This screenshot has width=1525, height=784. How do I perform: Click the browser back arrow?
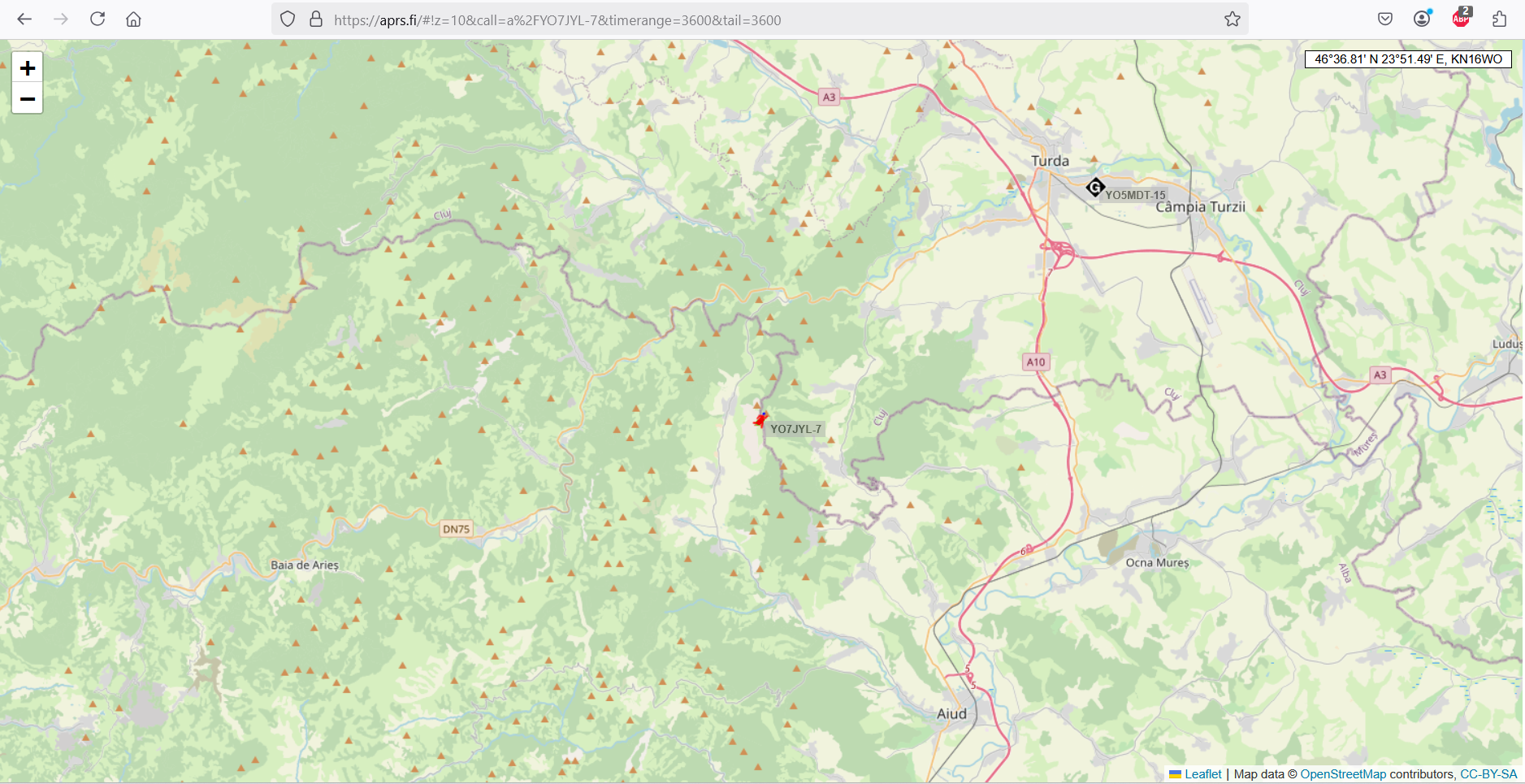pos(24,19)
